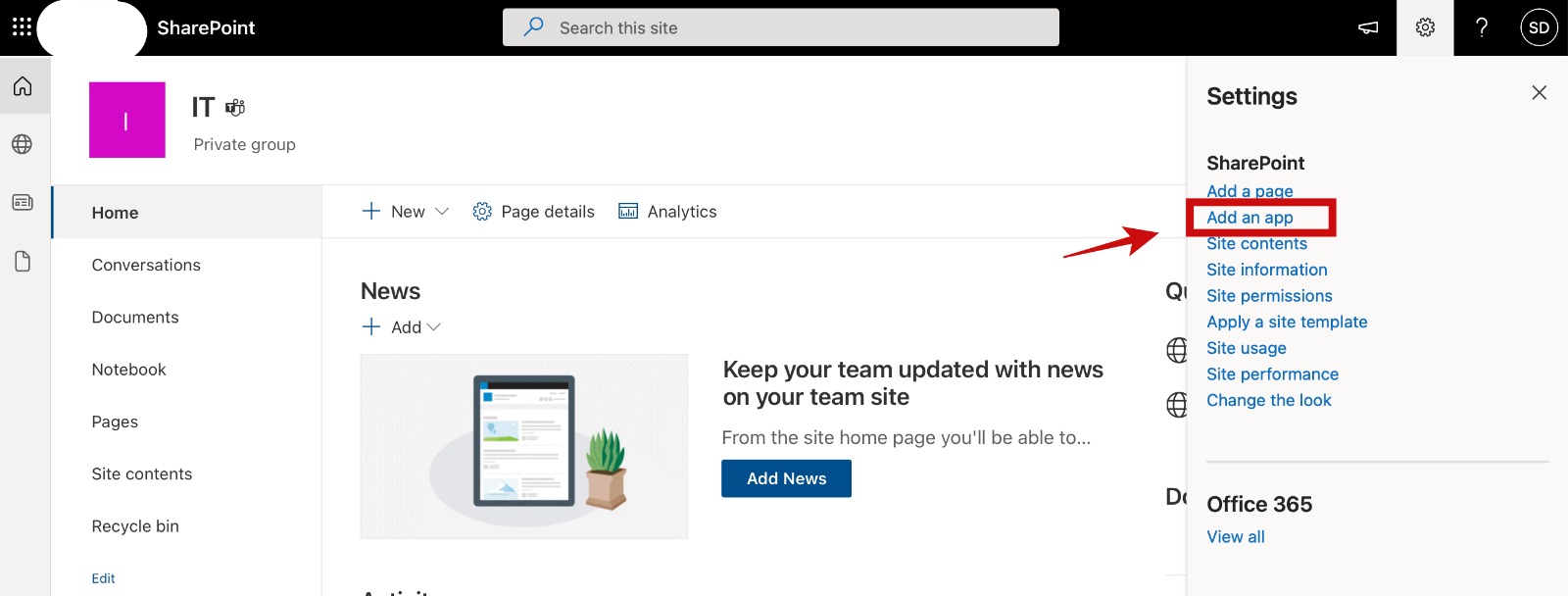Click the lower quick link globe icon
1568x596 pixels.
tap(1176, 404)
